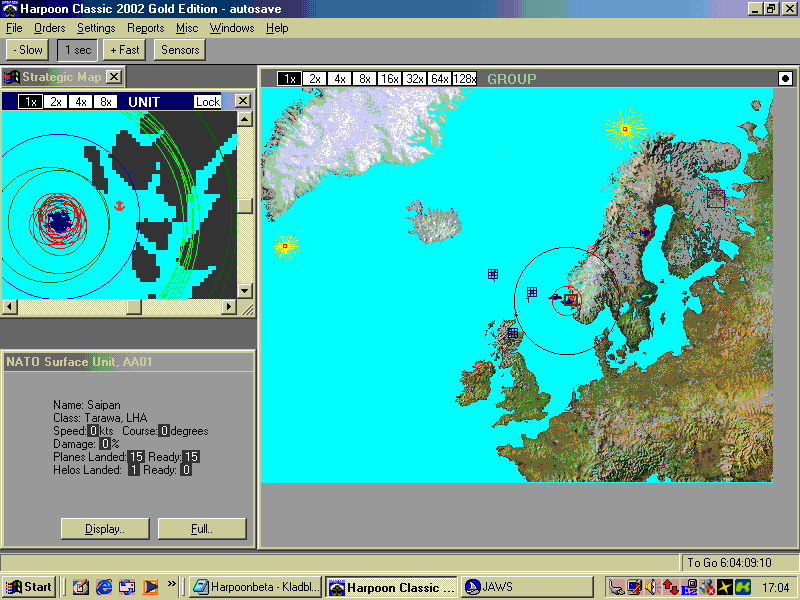Select the red-circled unit in Sweden
This screenshot has height=600, width=800.
[645, 233]
